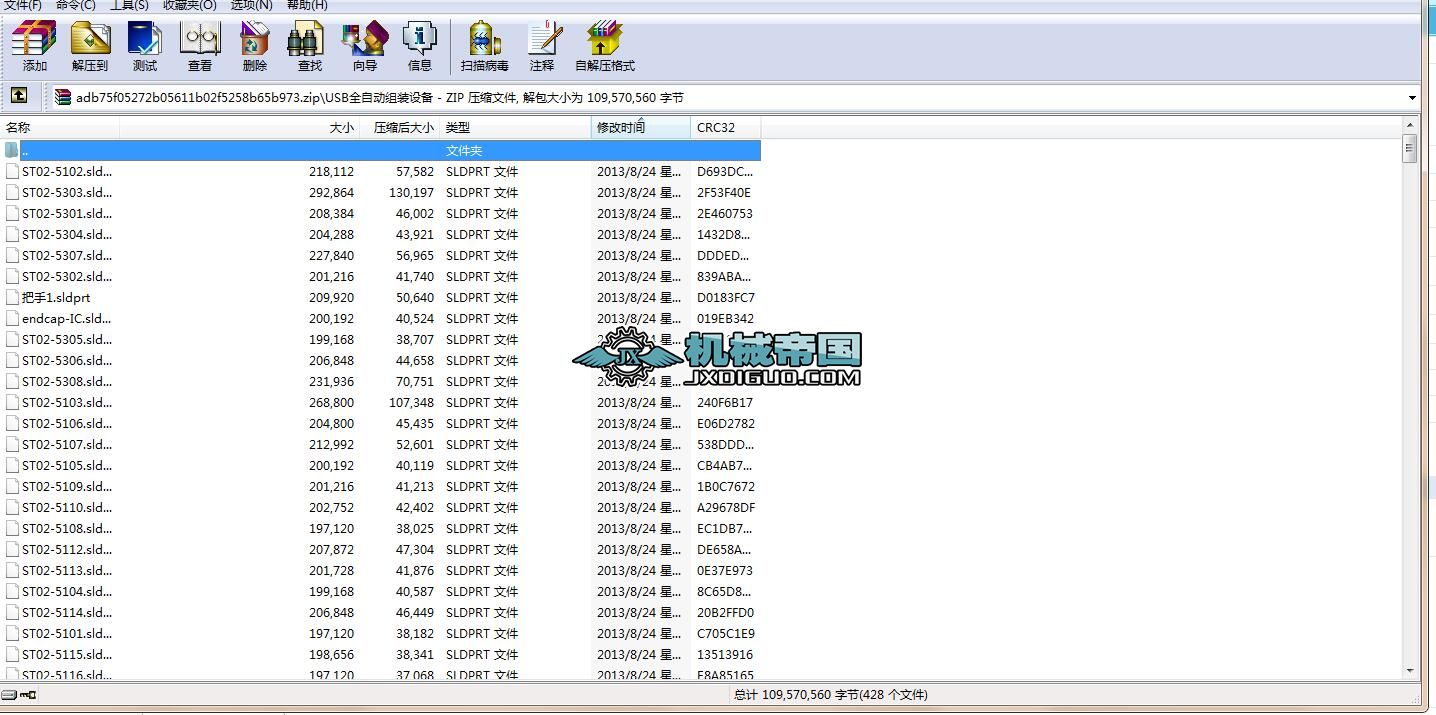Sort by the 名称 column header
This screenshot has width=1436, height=715.
(x=60, y=127)
